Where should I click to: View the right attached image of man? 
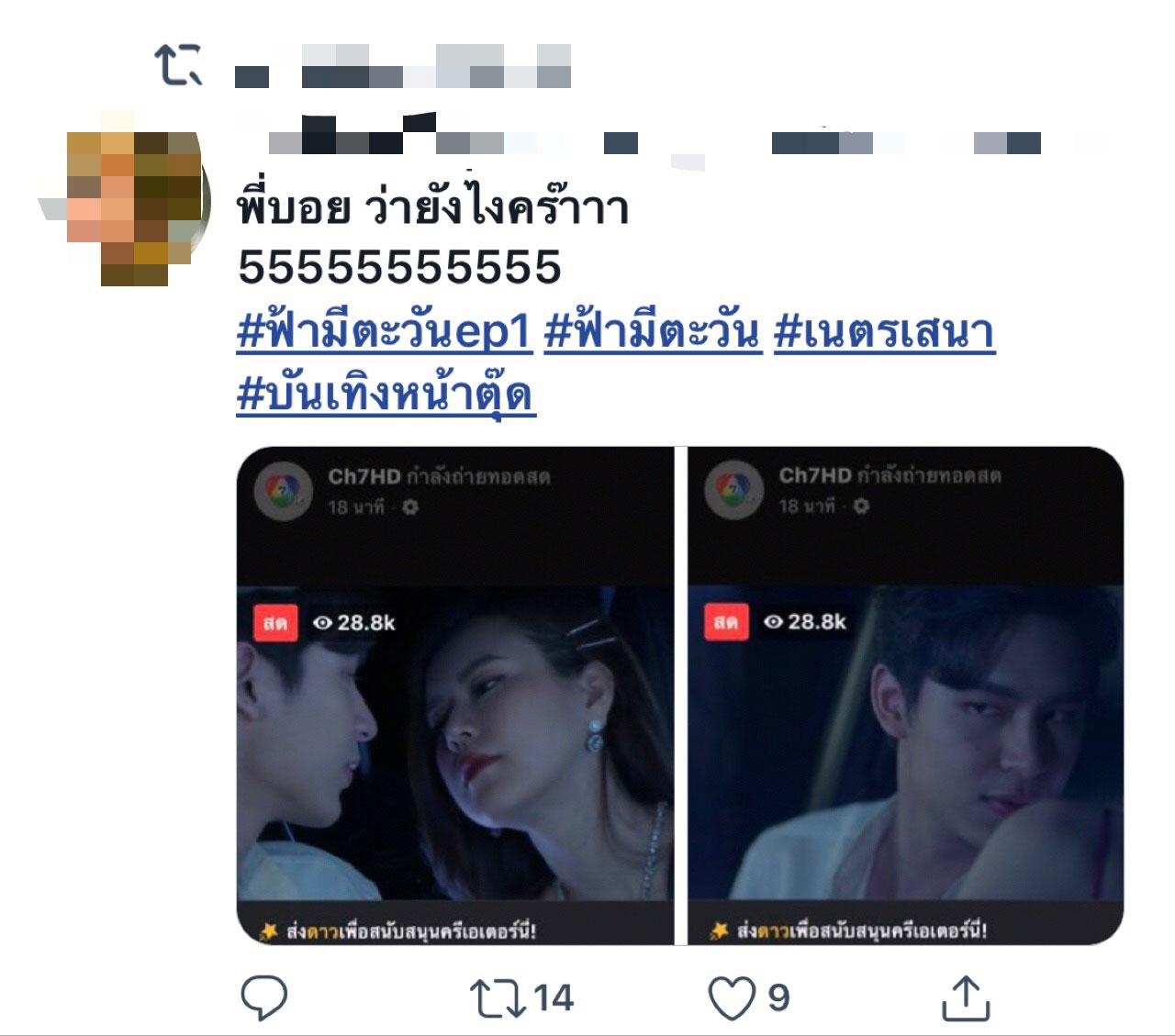point(905,696)
